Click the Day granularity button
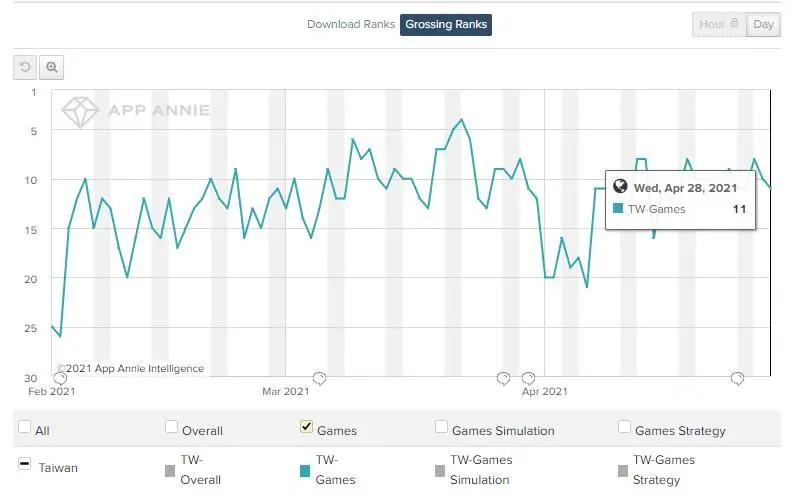Viewport: 805px width, 501px height. (764, 24)
